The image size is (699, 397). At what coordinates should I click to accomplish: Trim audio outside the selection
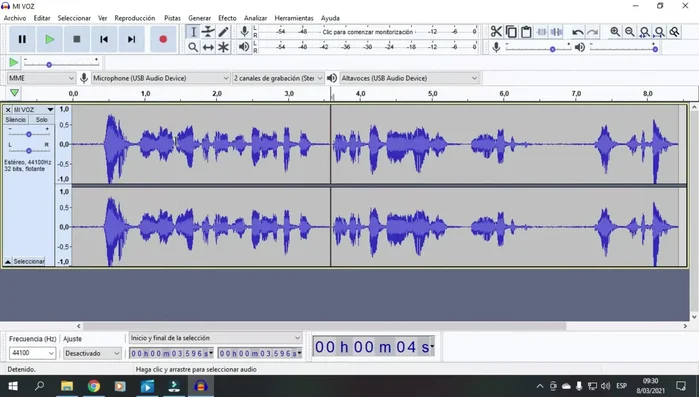(541, 32)
